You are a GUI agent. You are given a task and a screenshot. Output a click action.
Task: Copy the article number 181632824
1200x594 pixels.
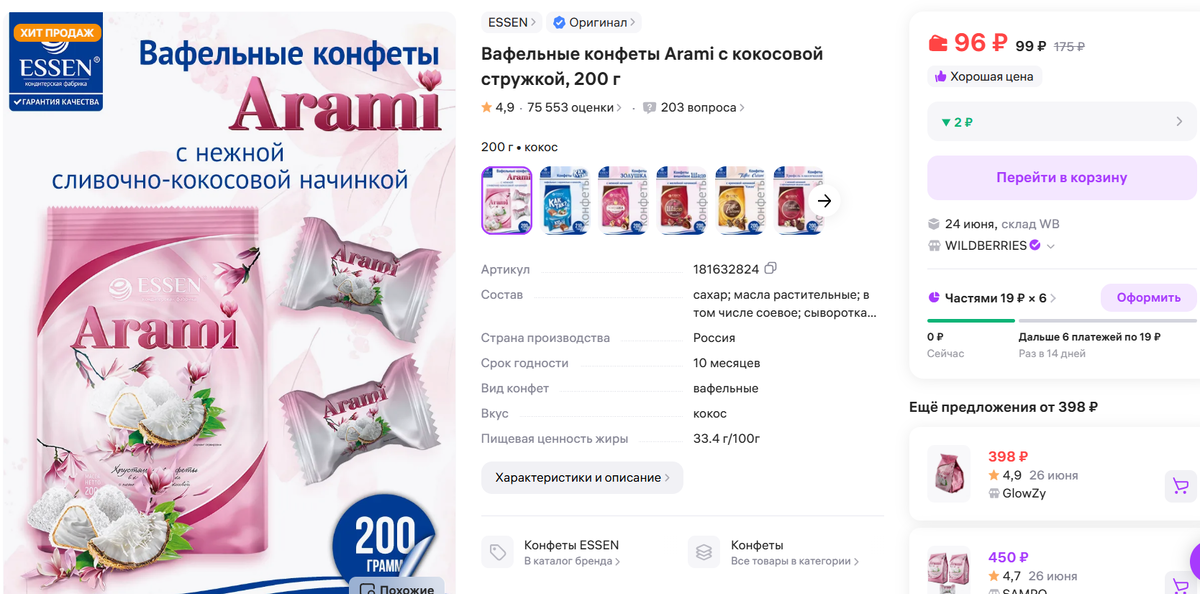(770, 269)
